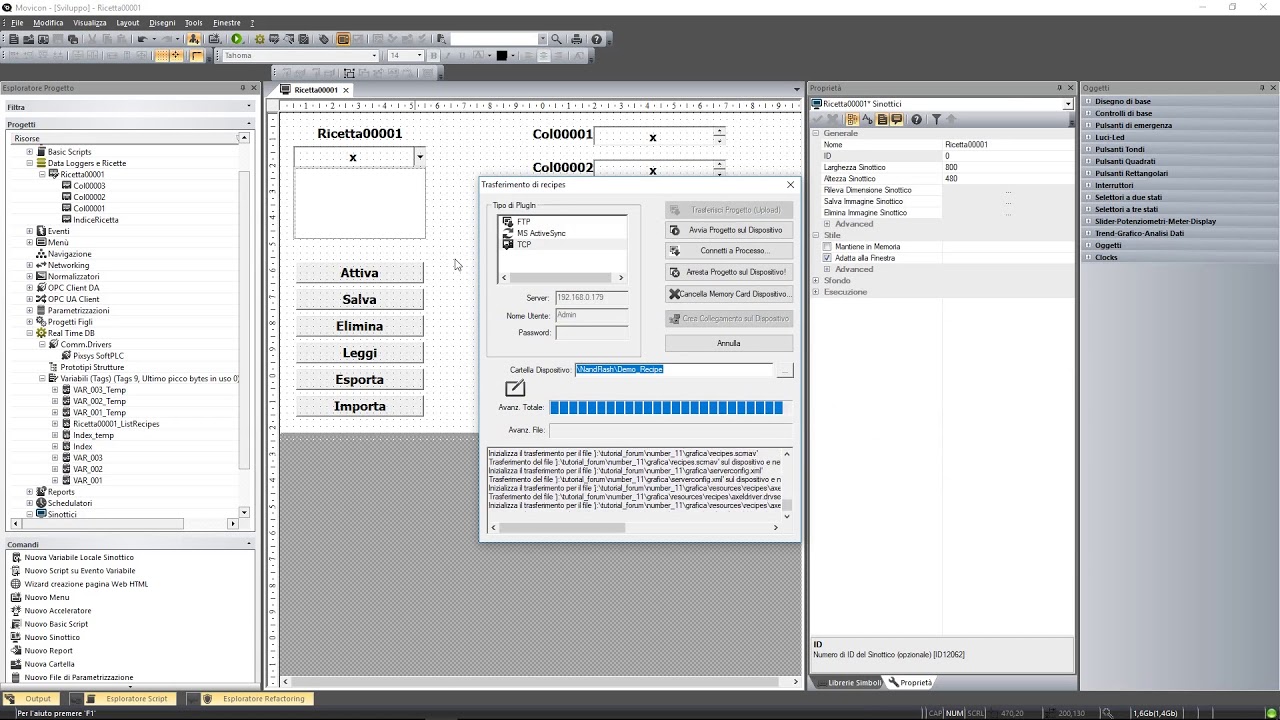The width and height of the screenshot is (1280, 720).
Task: Switch to the Output tab
Action: [31, 699]
